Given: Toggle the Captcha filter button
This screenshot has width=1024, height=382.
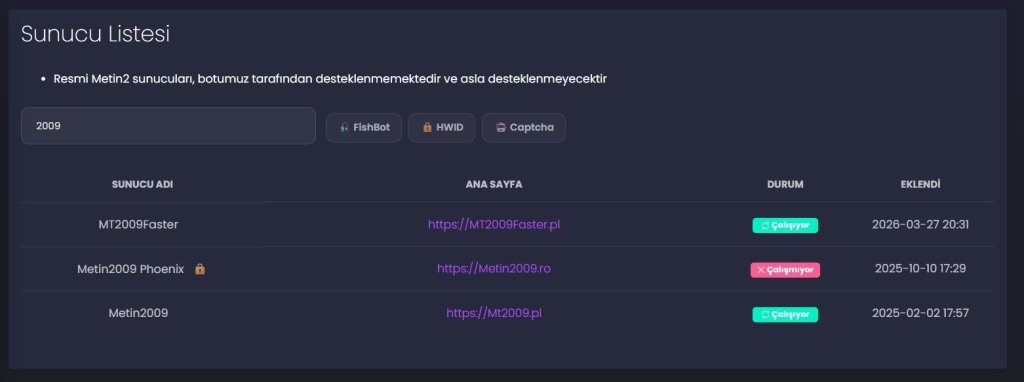Looking at the screenshot, I should pyautogui.click(x=524, y=128).
